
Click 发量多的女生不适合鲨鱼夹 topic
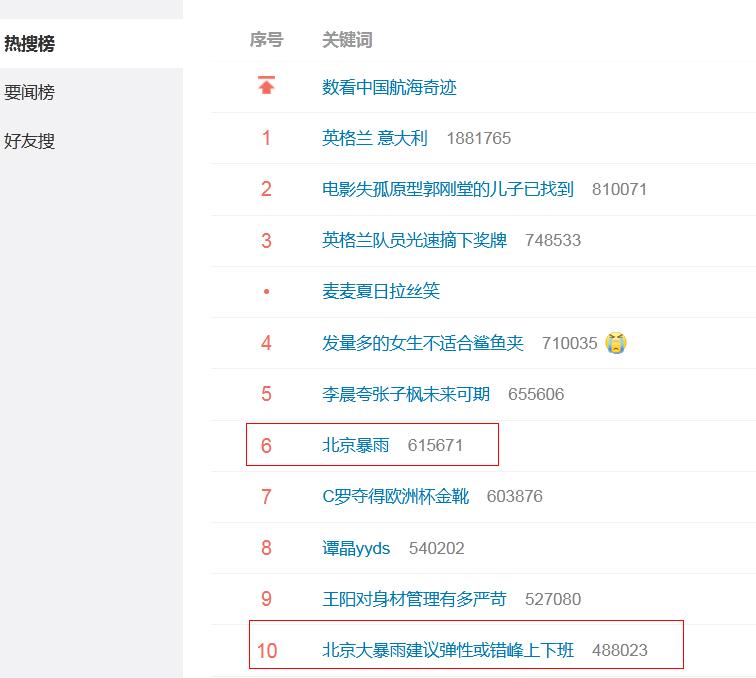point(422,343)
